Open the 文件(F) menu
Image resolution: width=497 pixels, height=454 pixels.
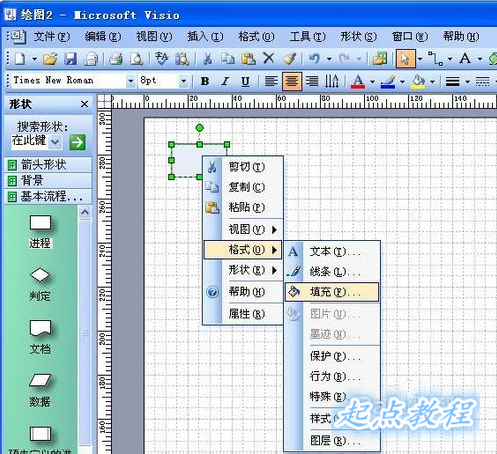pos(52,36)
